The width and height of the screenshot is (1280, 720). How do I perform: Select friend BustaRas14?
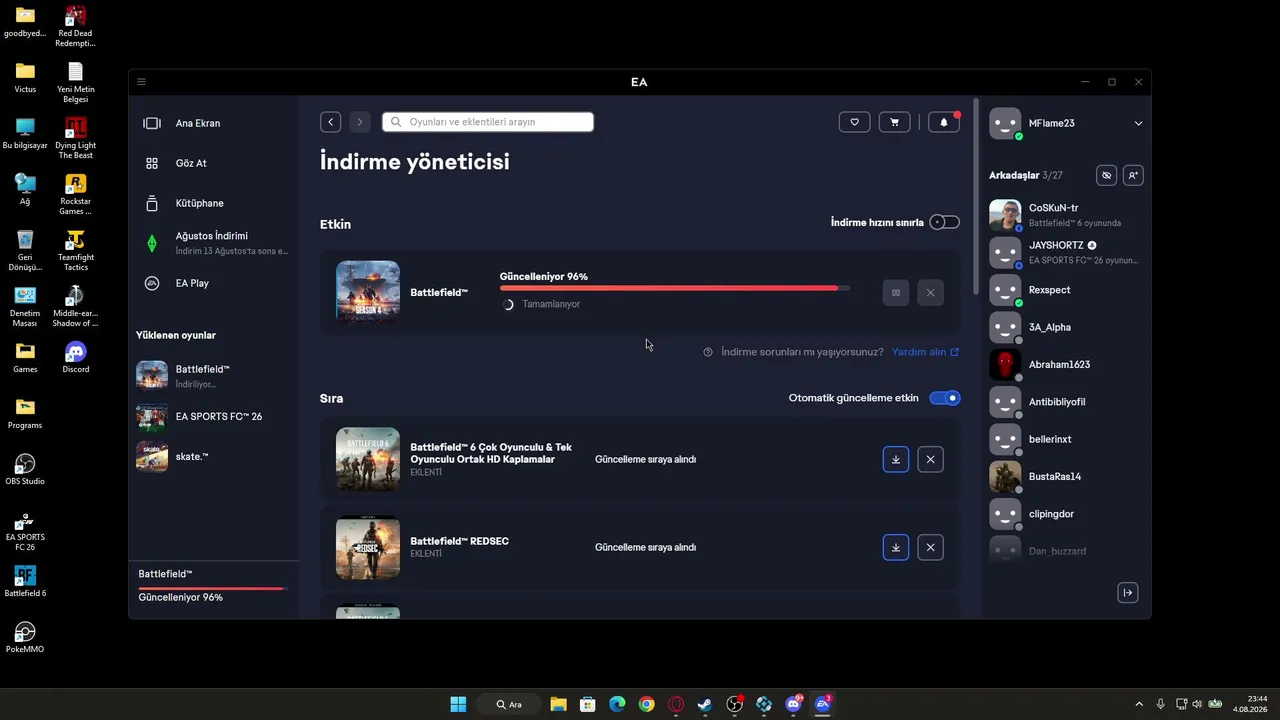[1066, 476]
